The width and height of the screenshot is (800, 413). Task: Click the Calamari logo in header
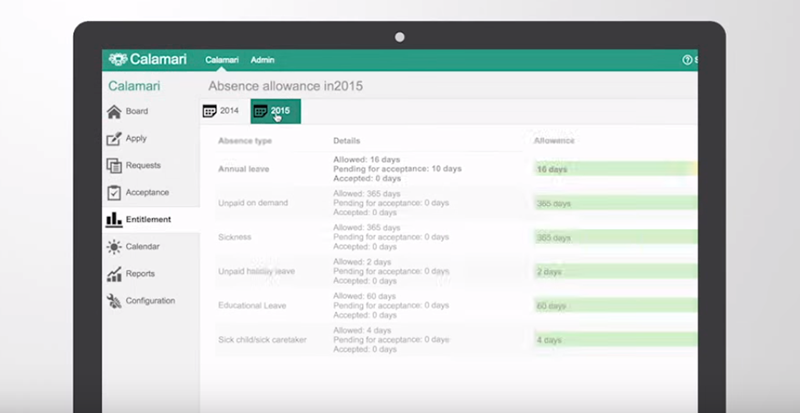point(147,60)
